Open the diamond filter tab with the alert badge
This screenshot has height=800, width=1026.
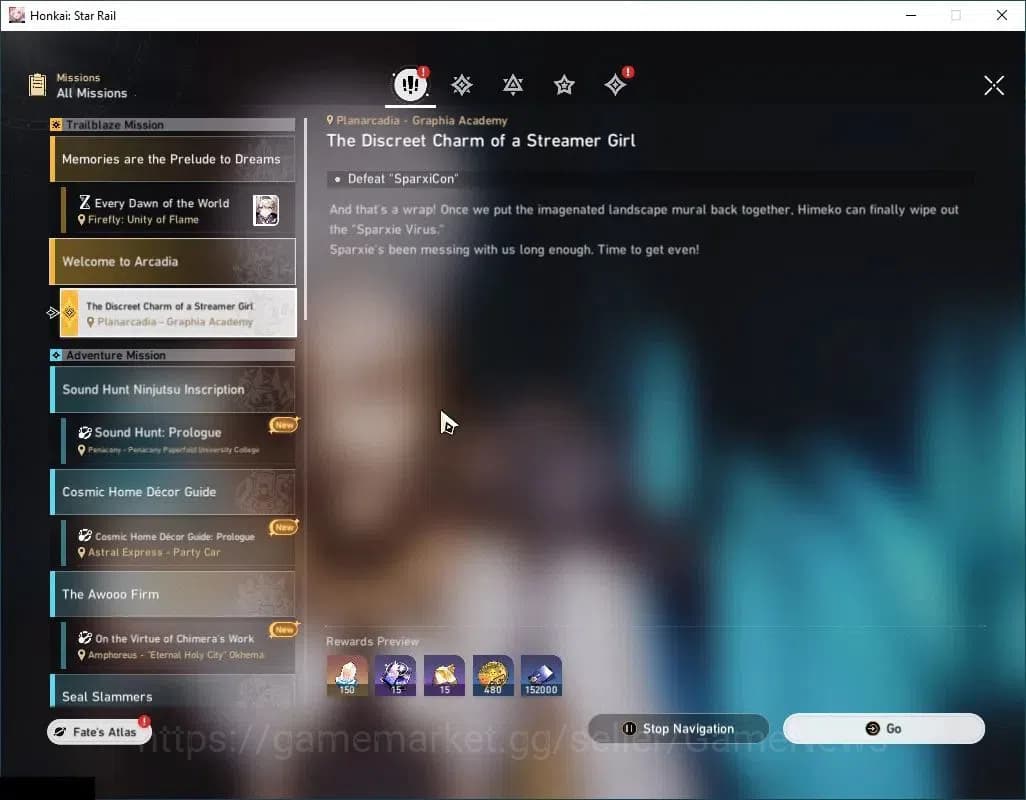[x=616, y=84]
